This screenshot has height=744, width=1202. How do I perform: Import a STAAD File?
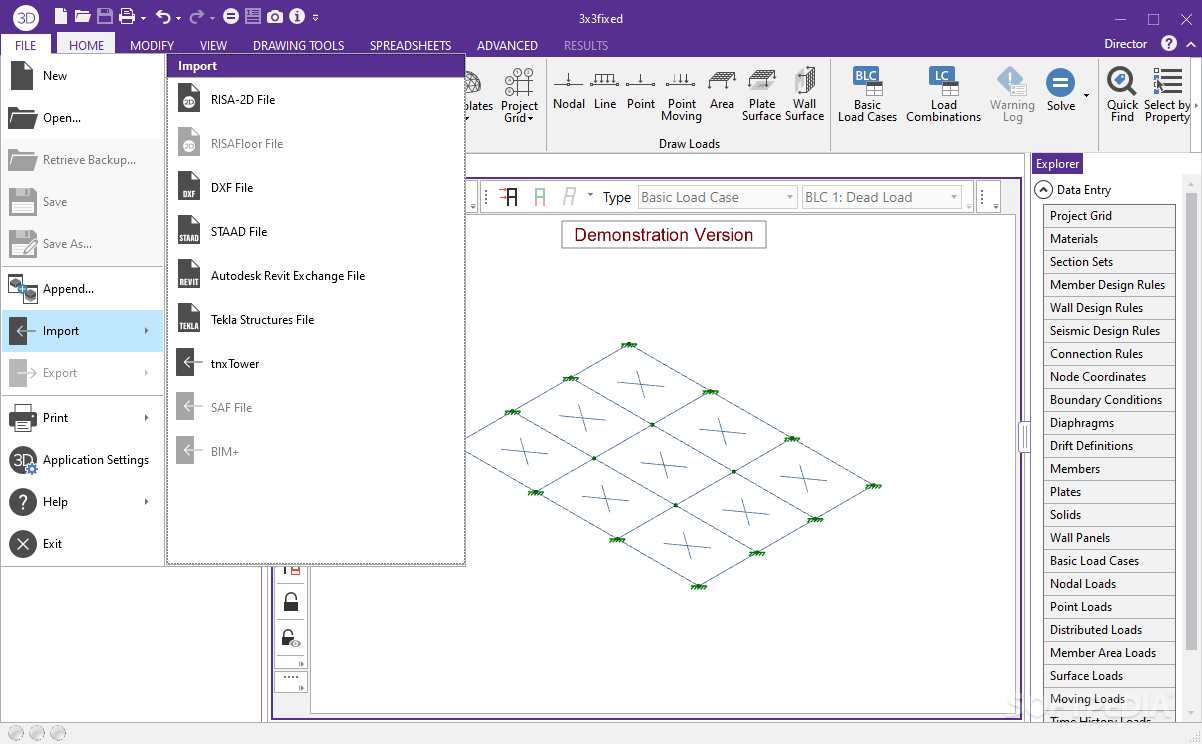click(316, 232)
